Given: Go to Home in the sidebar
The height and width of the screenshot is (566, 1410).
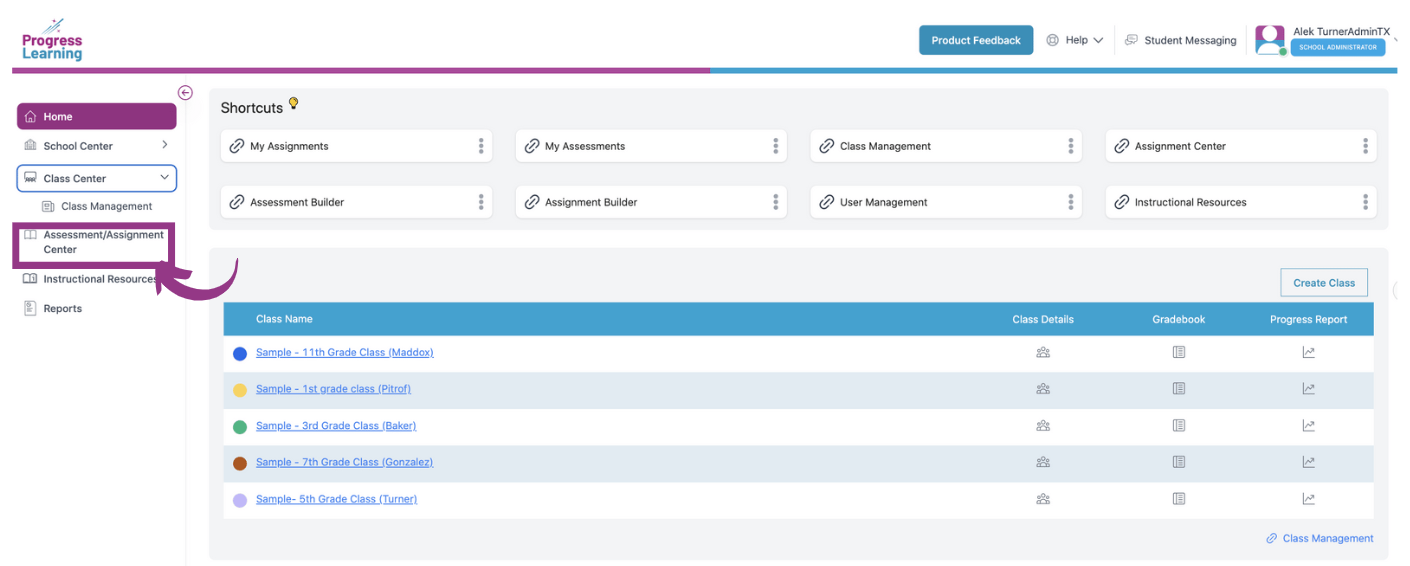Looking at the screenshot, I should pyautogui.click(x=97, y=117).
